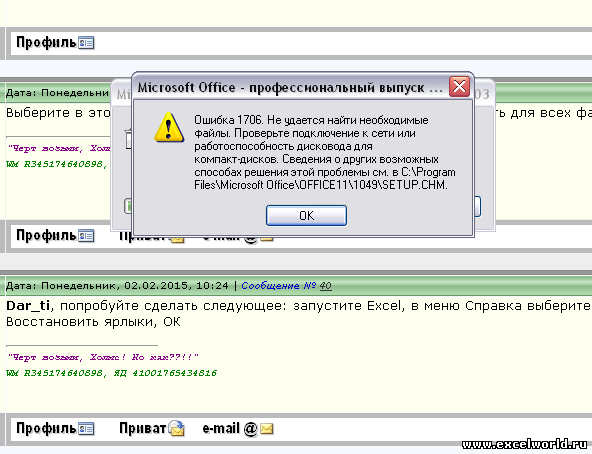This screenshot has width=592, height=454.
Task: Click the Microsoft Office dialog title bar
Action: click(290, 87)
